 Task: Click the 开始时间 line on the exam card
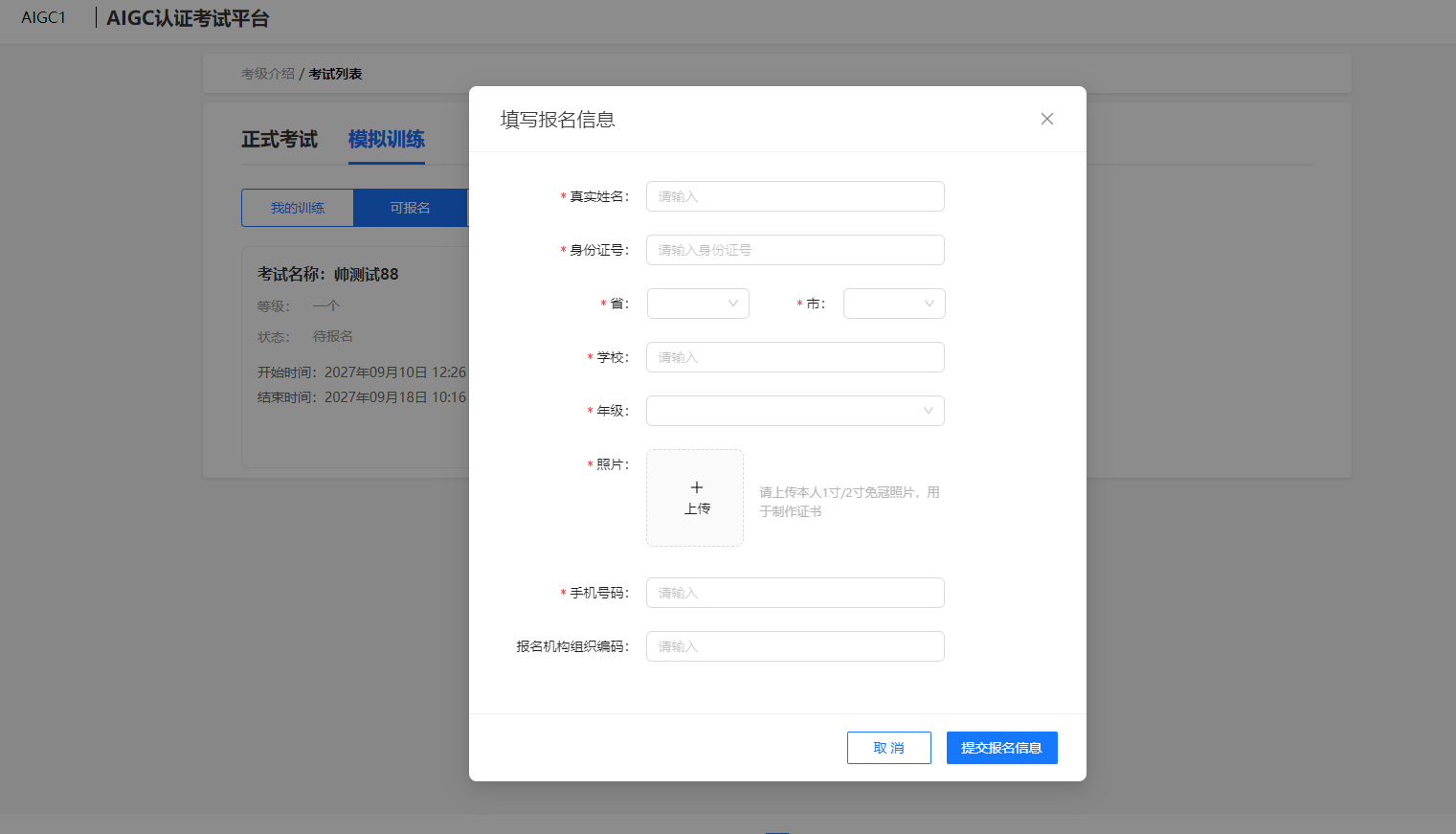pos(362,372)
